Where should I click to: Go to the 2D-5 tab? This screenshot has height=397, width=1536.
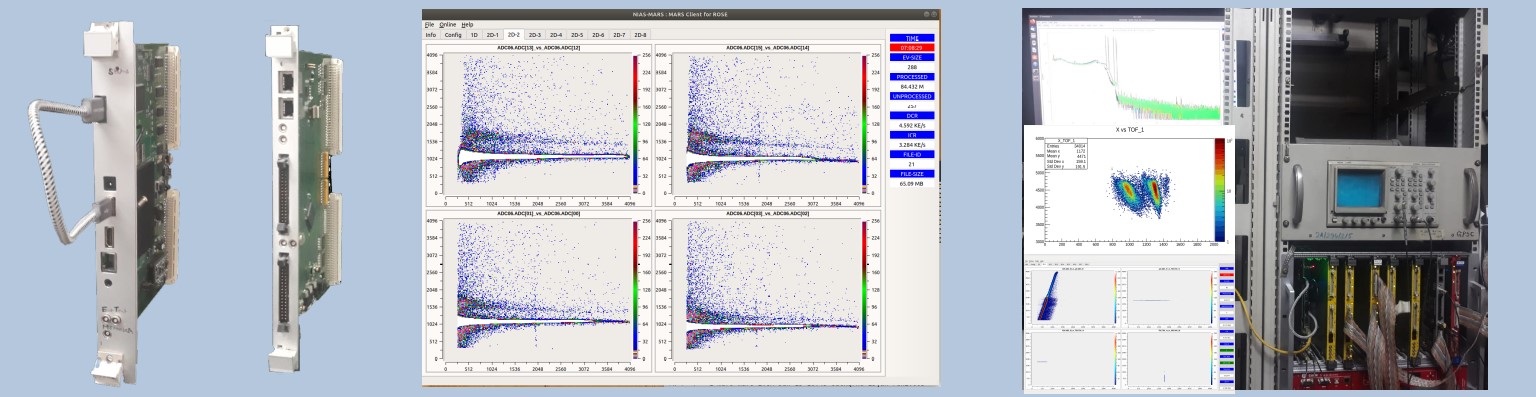click(577, 34)
